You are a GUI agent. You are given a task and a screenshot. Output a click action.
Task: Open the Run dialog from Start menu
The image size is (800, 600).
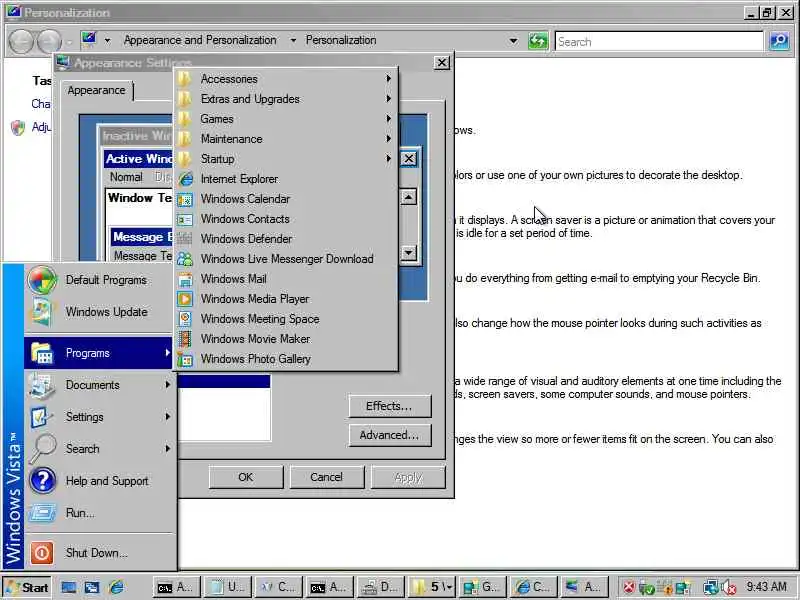pos(99,512)
